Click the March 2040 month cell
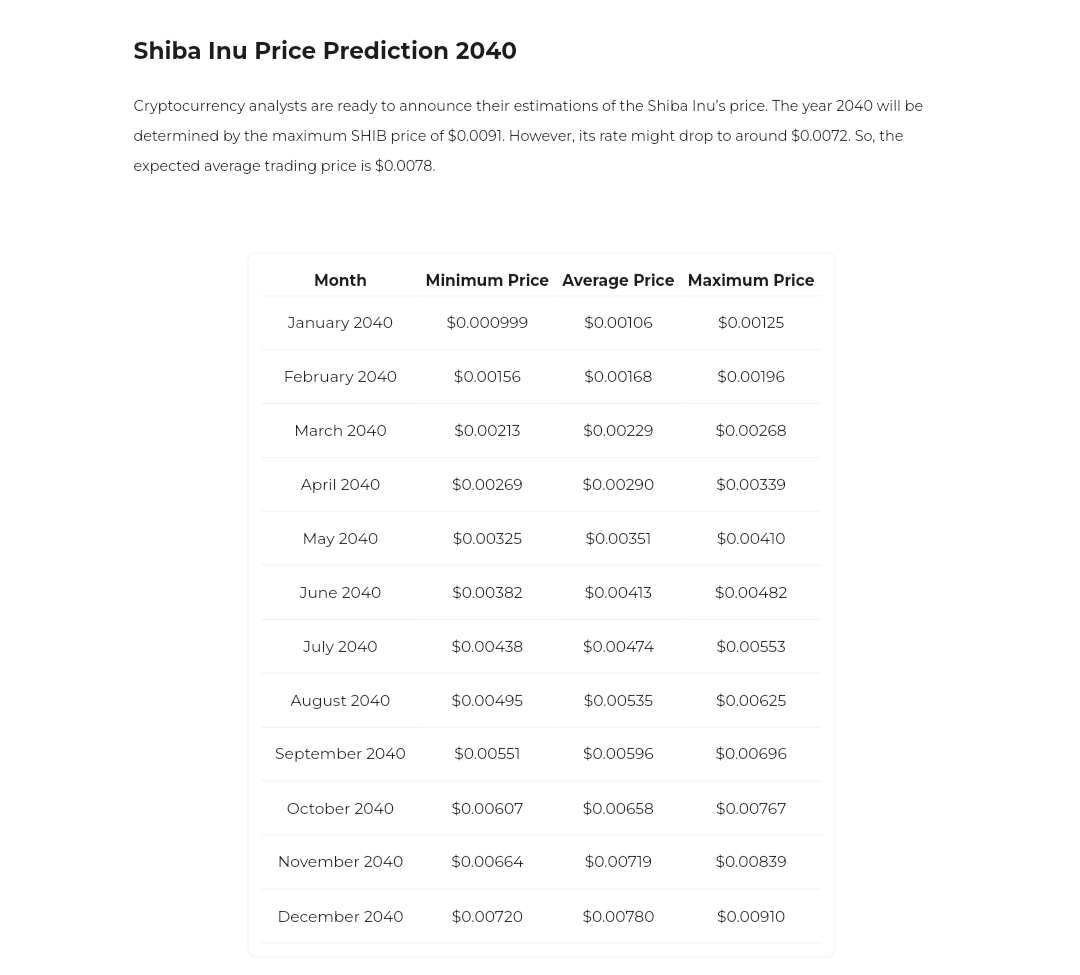This screenshot has height=975, width=1080. (340, 431)
